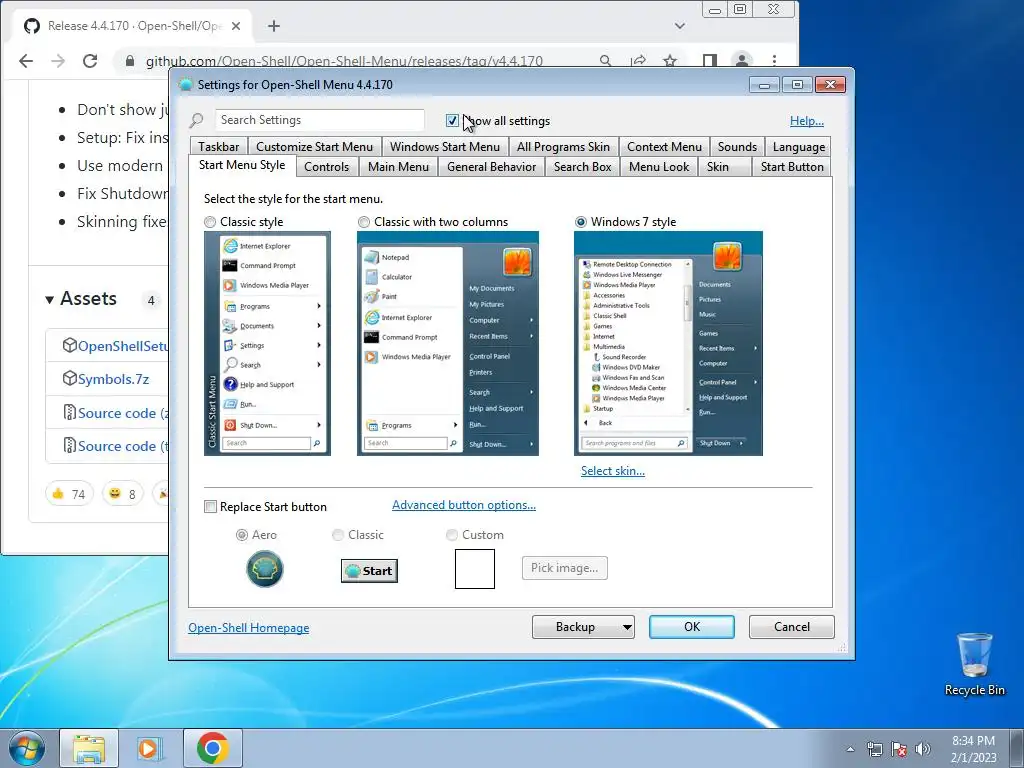Viewport: 1024px width, 768px height.
Task: Open the Search Box tab
Action: pos(583,167)
